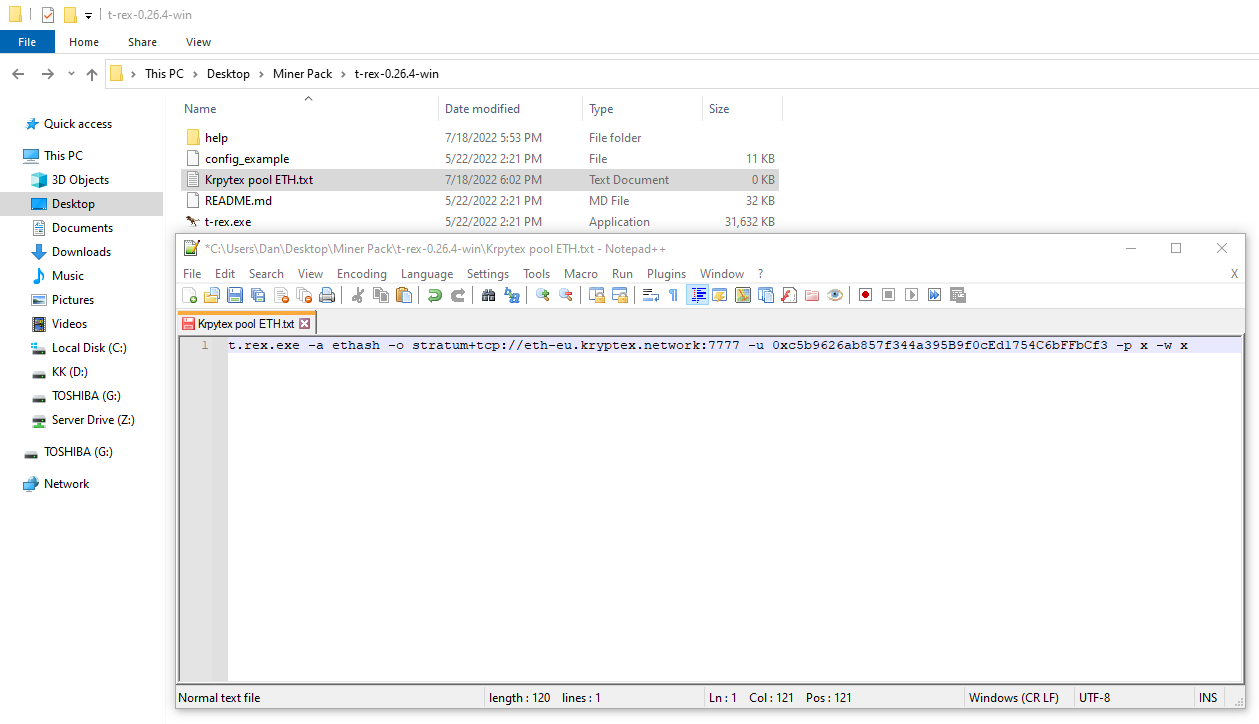Close the Krpytex pool ETH.txt tab

click(305, 324)
